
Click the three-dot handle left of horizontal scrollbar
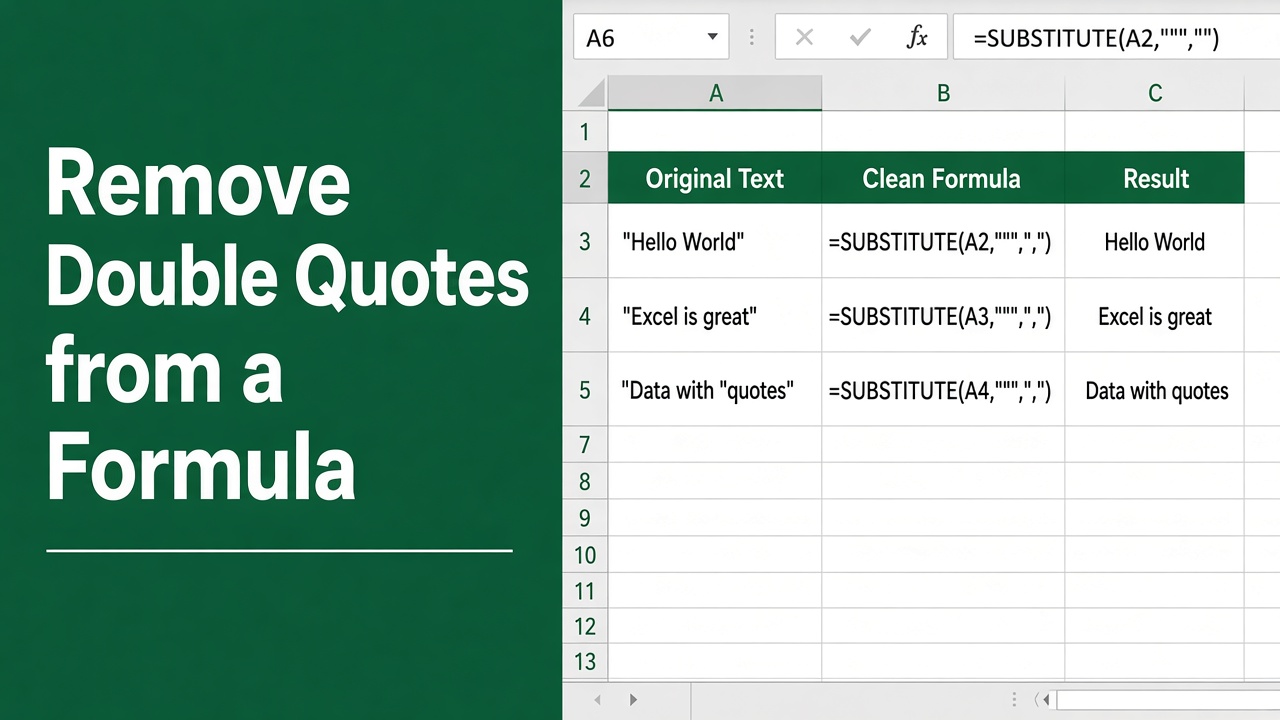point(1014,700)
